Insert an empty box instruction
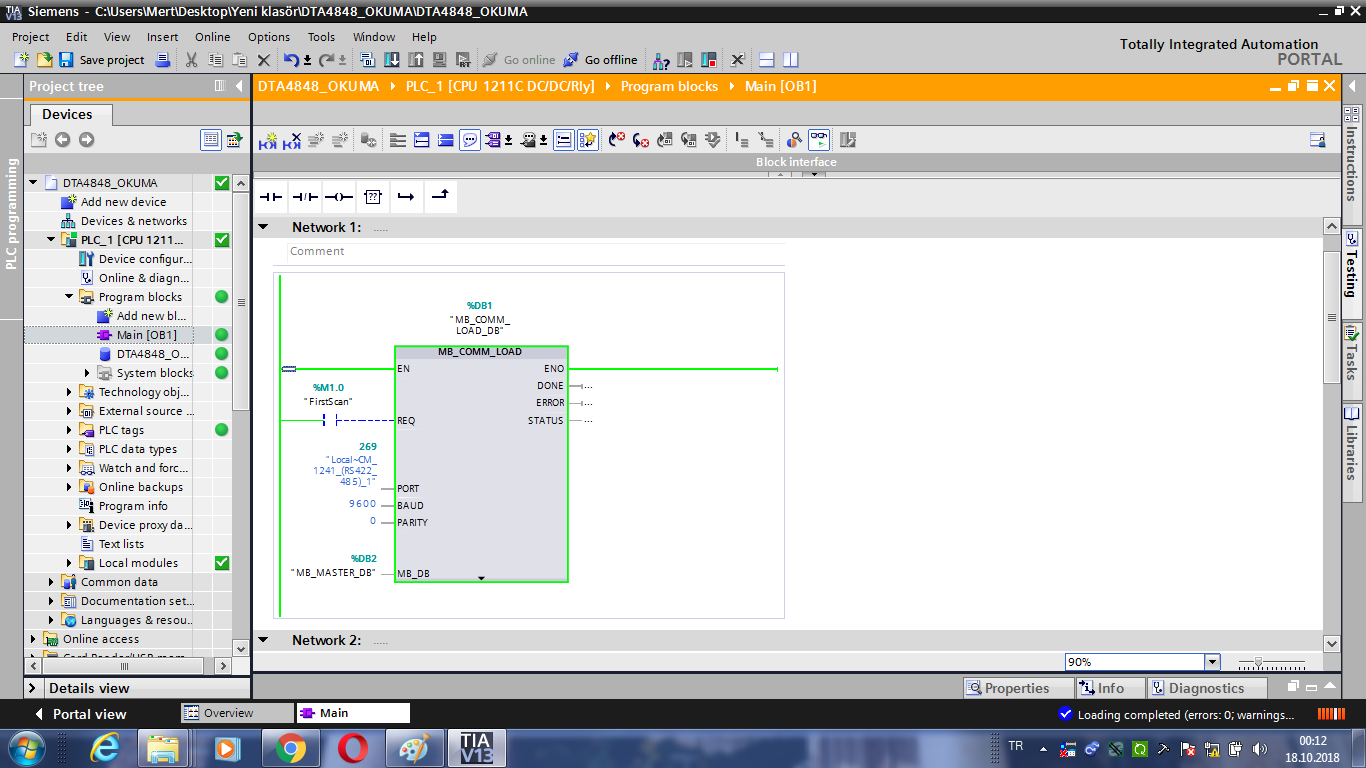Image resolution: width=1366 pixels, height=768 pixels. [372, 197]
